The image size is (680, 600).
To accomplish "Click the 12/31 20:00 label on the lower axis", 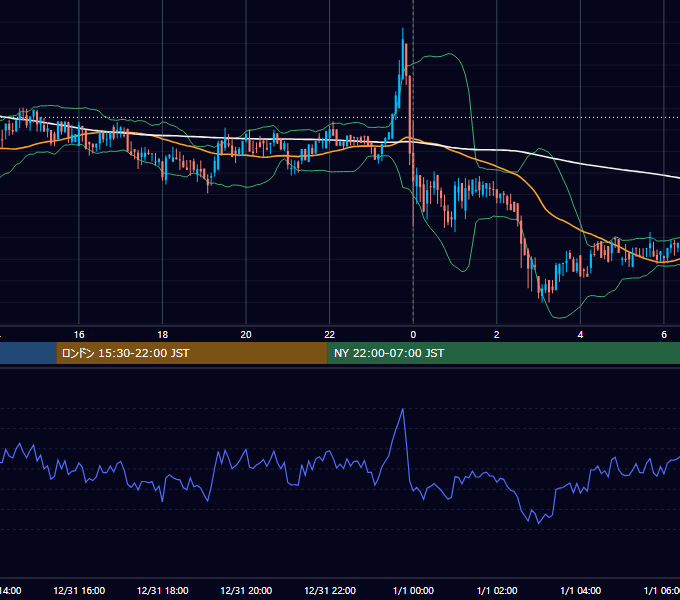I will point(246,590).
